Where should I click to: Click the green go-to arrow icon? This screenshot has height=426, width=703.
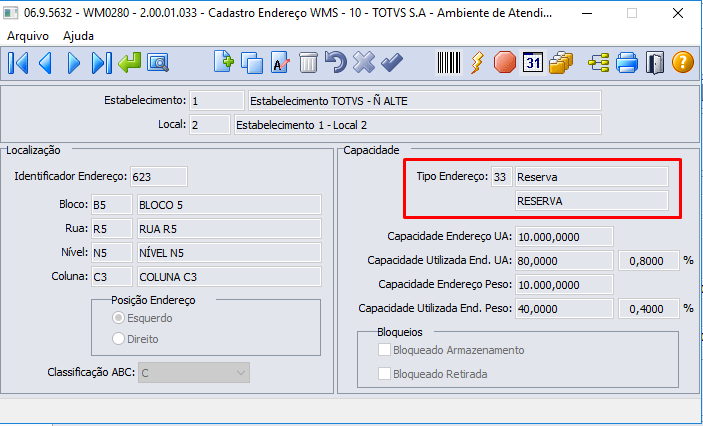130,63
